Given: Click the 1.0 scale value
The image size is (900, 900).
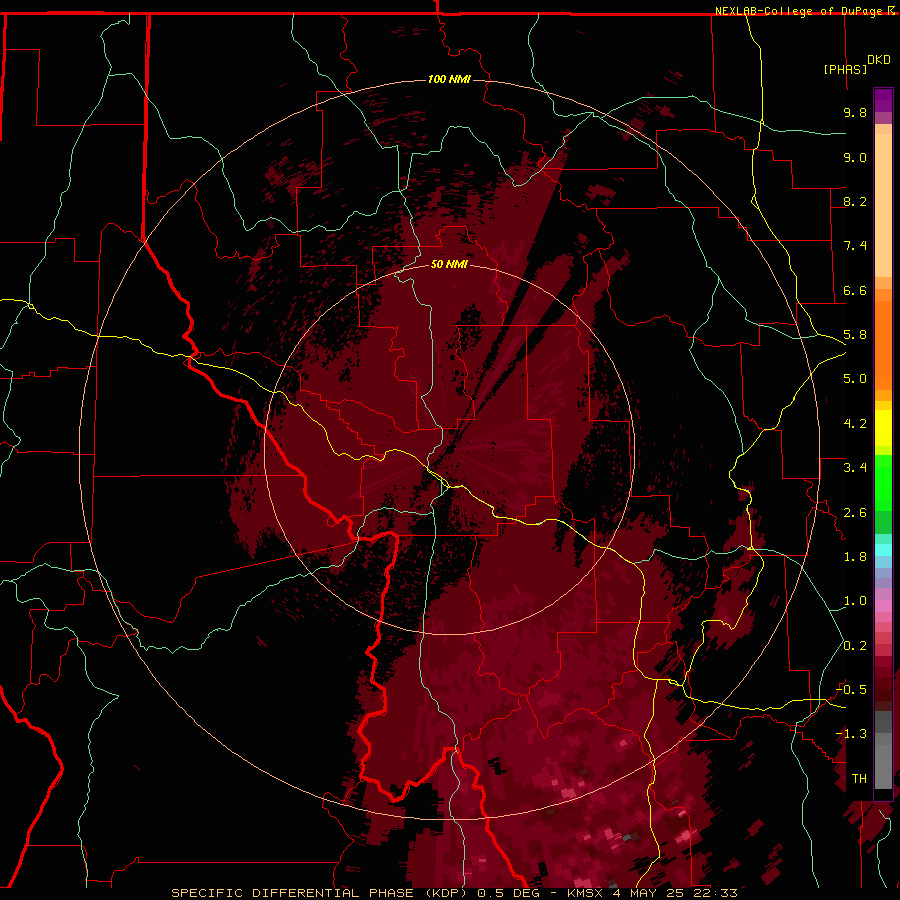Looking at the screenshot, I should (855, 601).
